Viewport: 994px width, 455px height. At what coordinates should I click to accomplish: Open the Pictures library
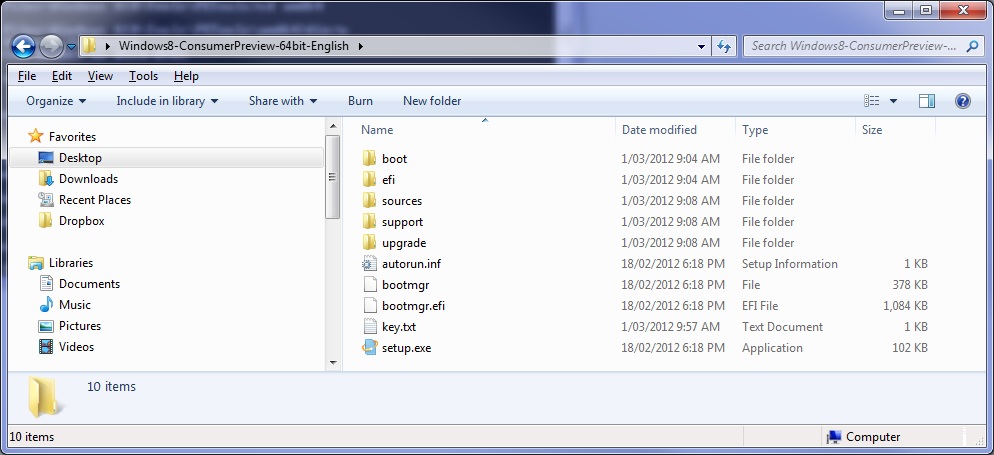80,326
